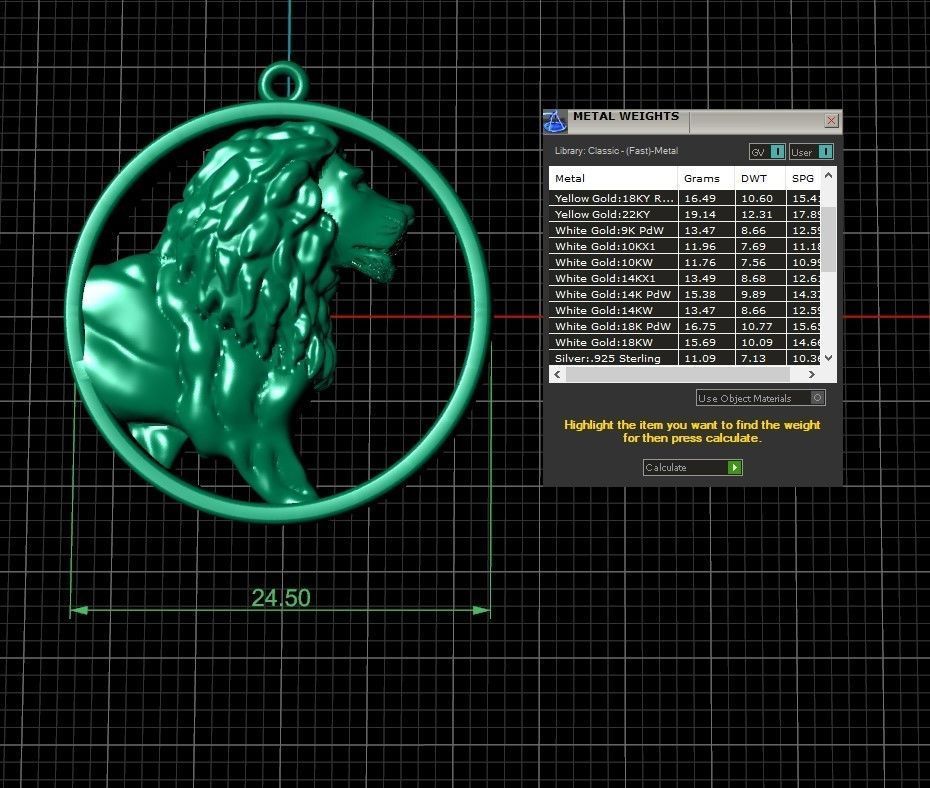Select the White Gold:10KW row
Image resolution: width=930 pixels, height=788 pixels.
tap(685, 262)
